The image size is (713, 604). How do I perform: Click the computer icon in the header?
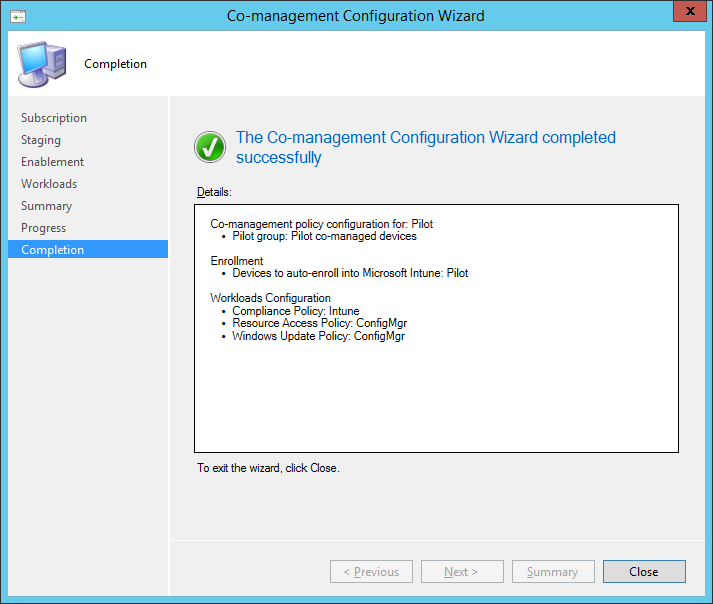coord(42,64)
